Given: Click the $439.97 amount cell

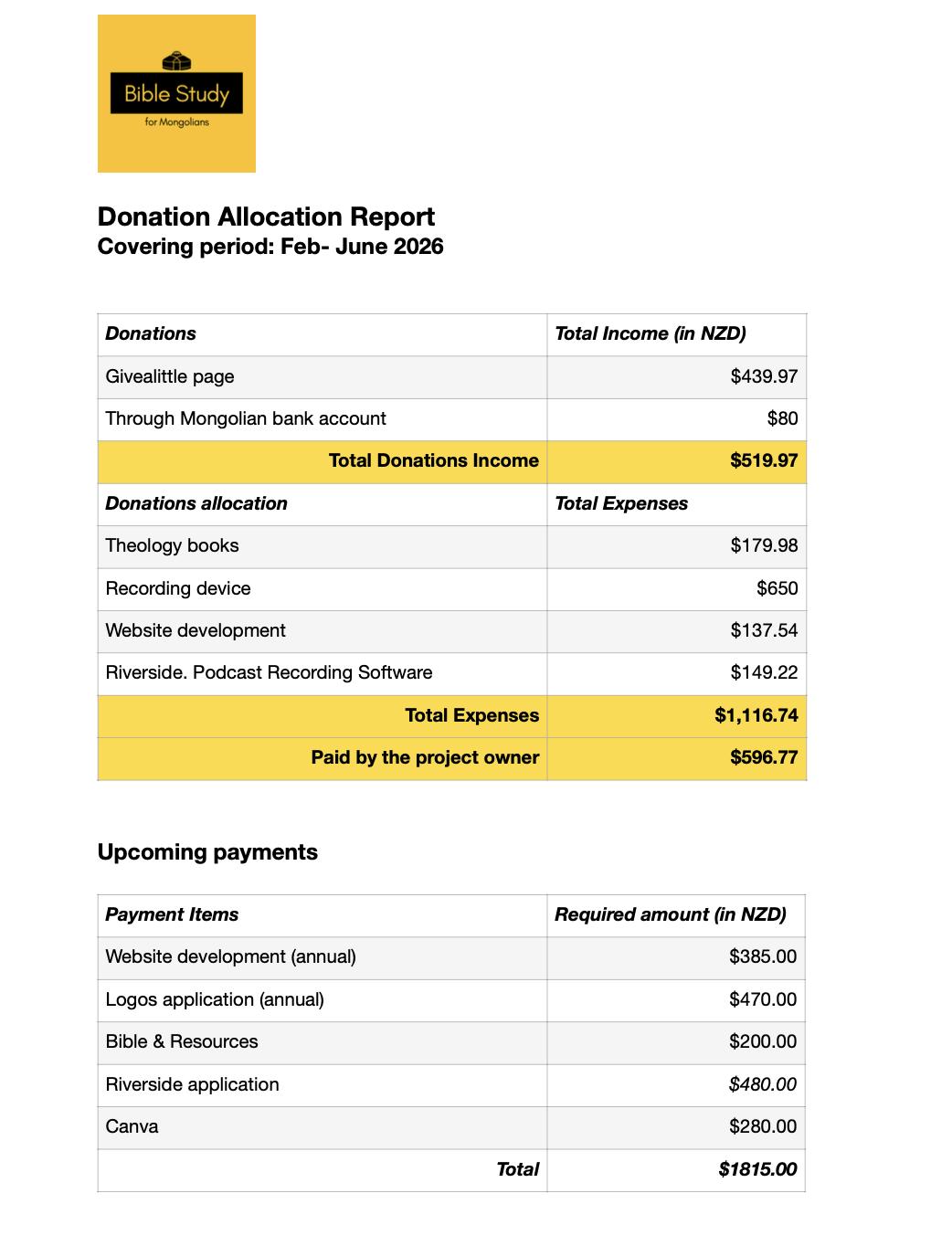Looking at the screenshot, I should coord(677,377).
